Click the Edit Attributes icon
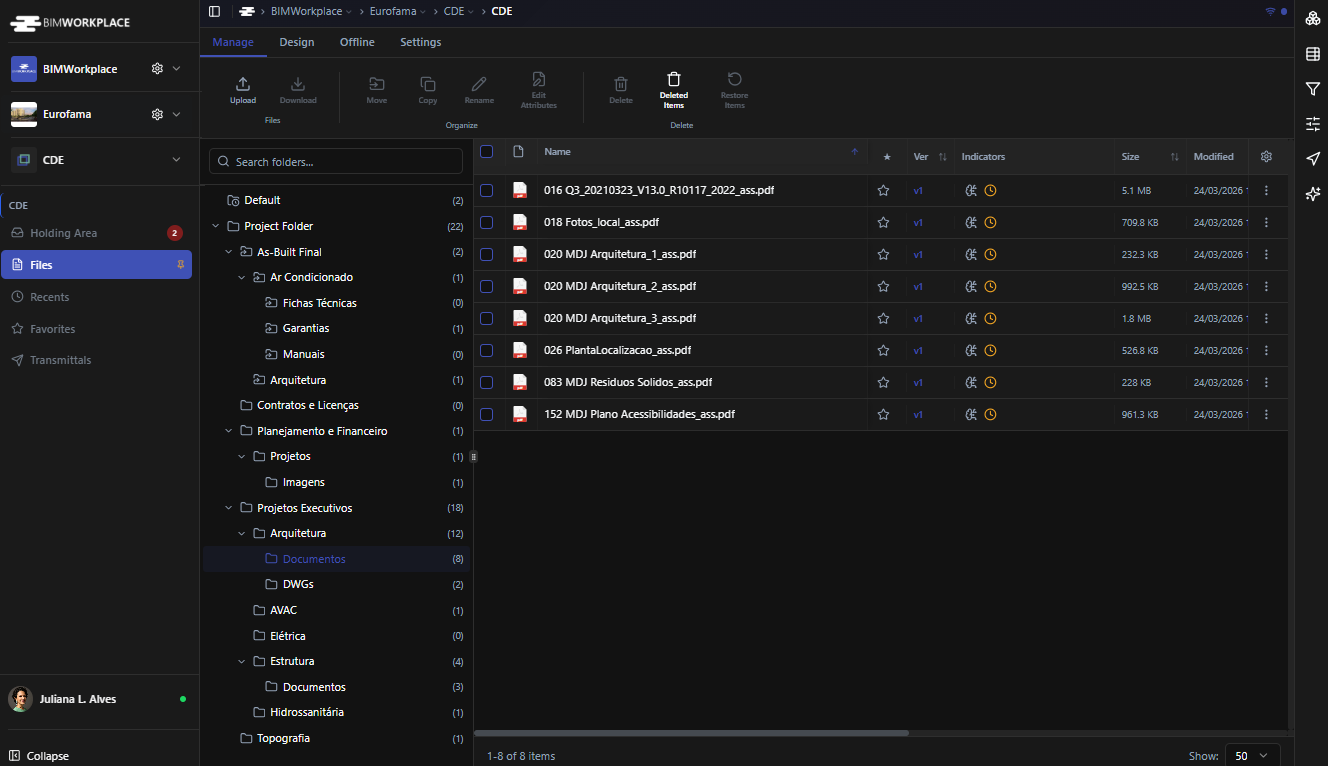The image size is (1328, 766). [539, 79]
